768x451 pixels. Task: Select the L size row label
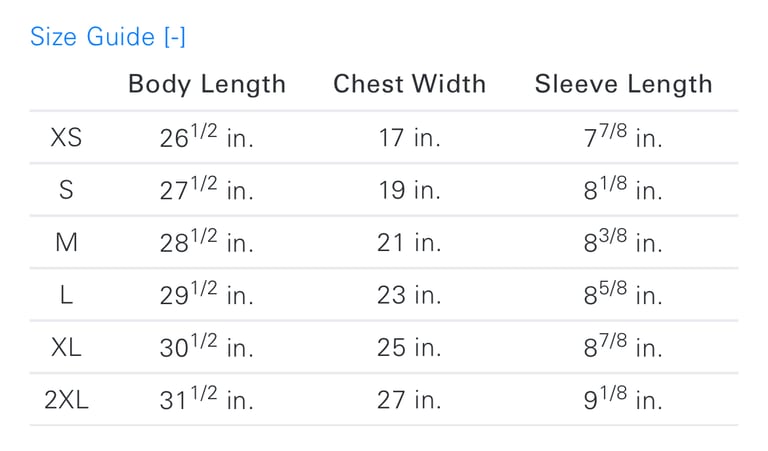[66, 295]
